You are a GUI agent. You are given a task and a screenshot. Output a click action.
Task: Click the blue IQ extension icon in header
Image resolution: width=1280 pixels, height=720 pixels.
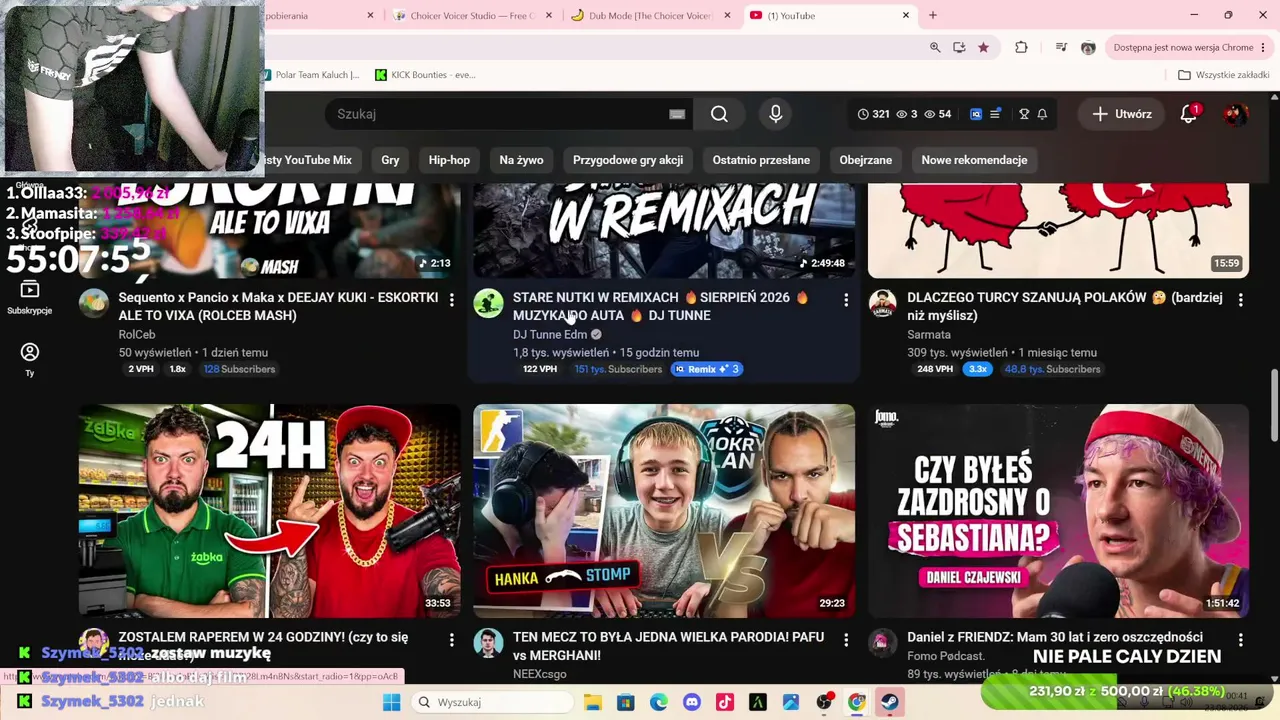[976, 114]
